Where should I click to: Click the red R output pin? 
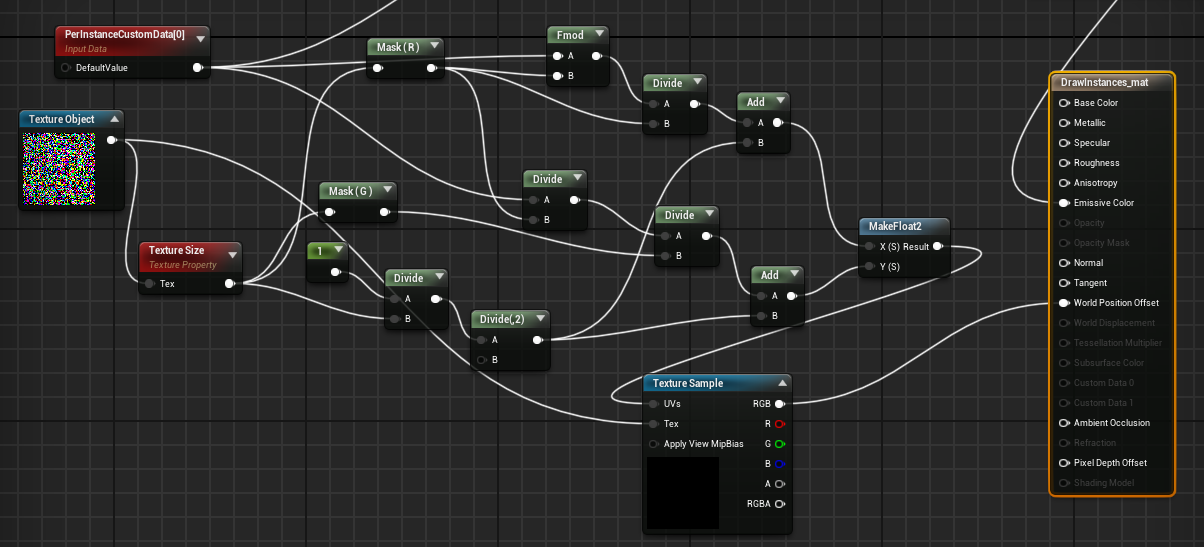coord(779,424)
